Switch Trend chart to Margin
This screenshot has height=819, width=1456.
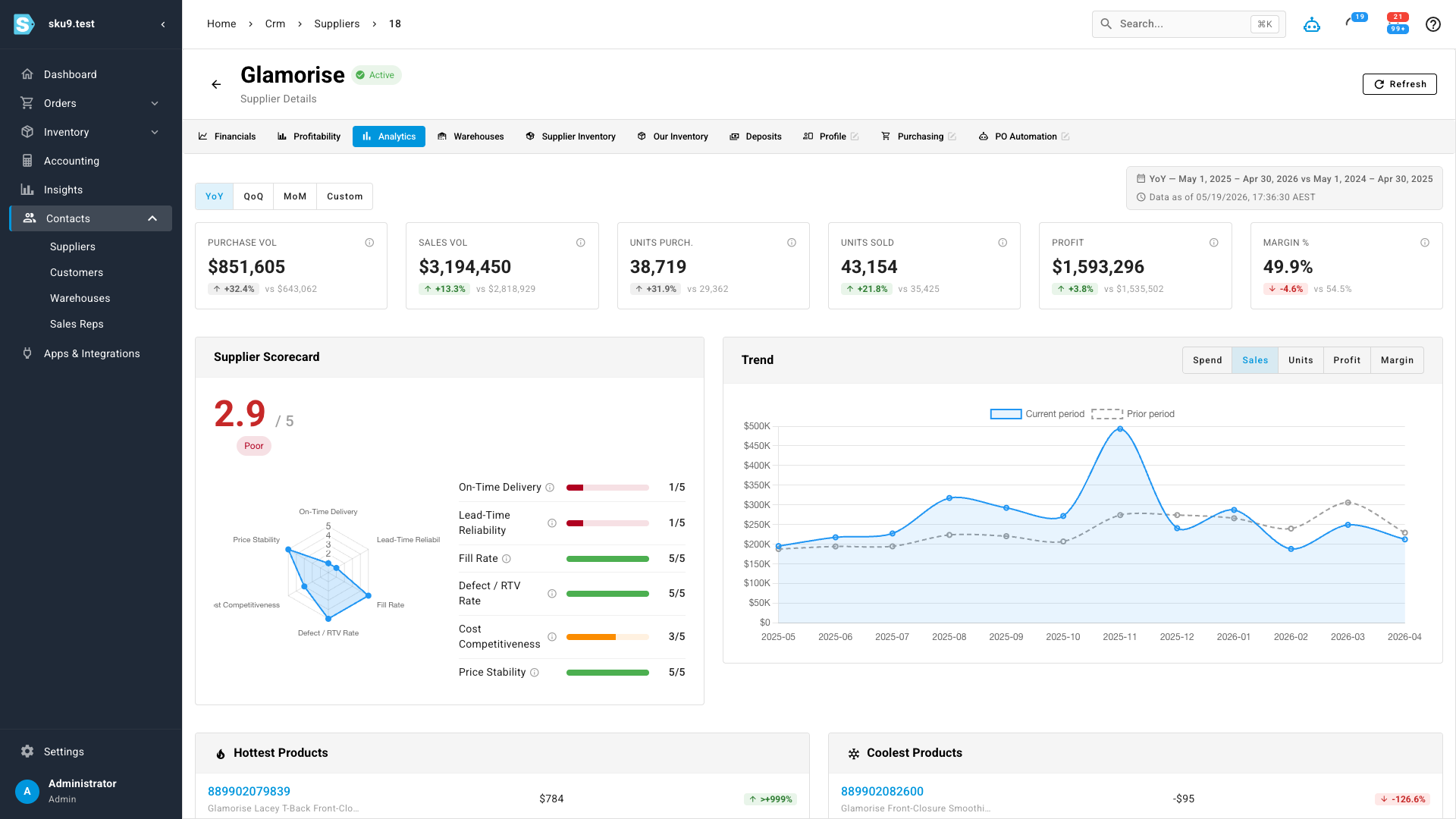pos(1397,360)
